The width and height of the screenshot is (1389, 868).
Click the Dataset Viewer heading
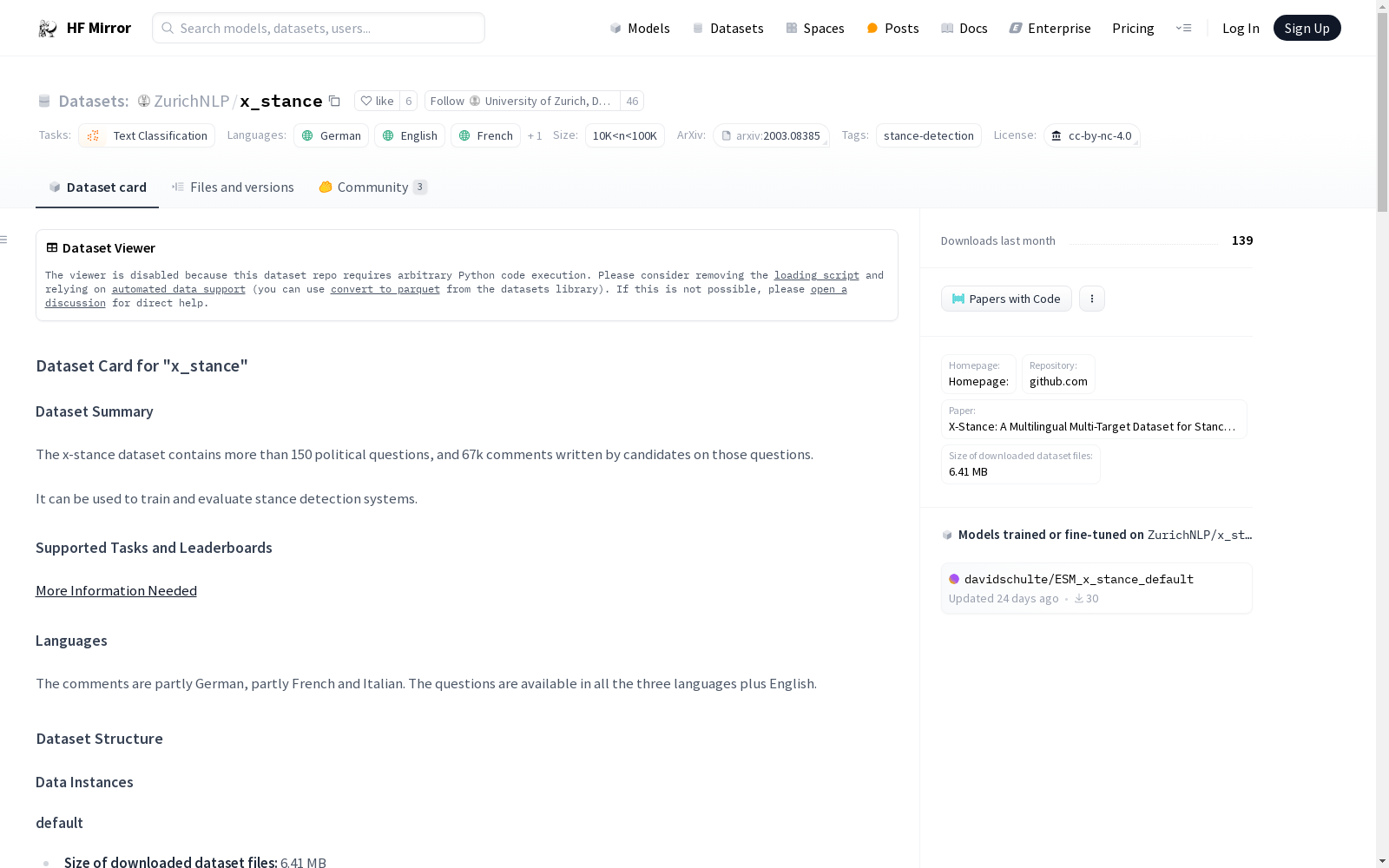pyautogui.click(x=109, y=248)
